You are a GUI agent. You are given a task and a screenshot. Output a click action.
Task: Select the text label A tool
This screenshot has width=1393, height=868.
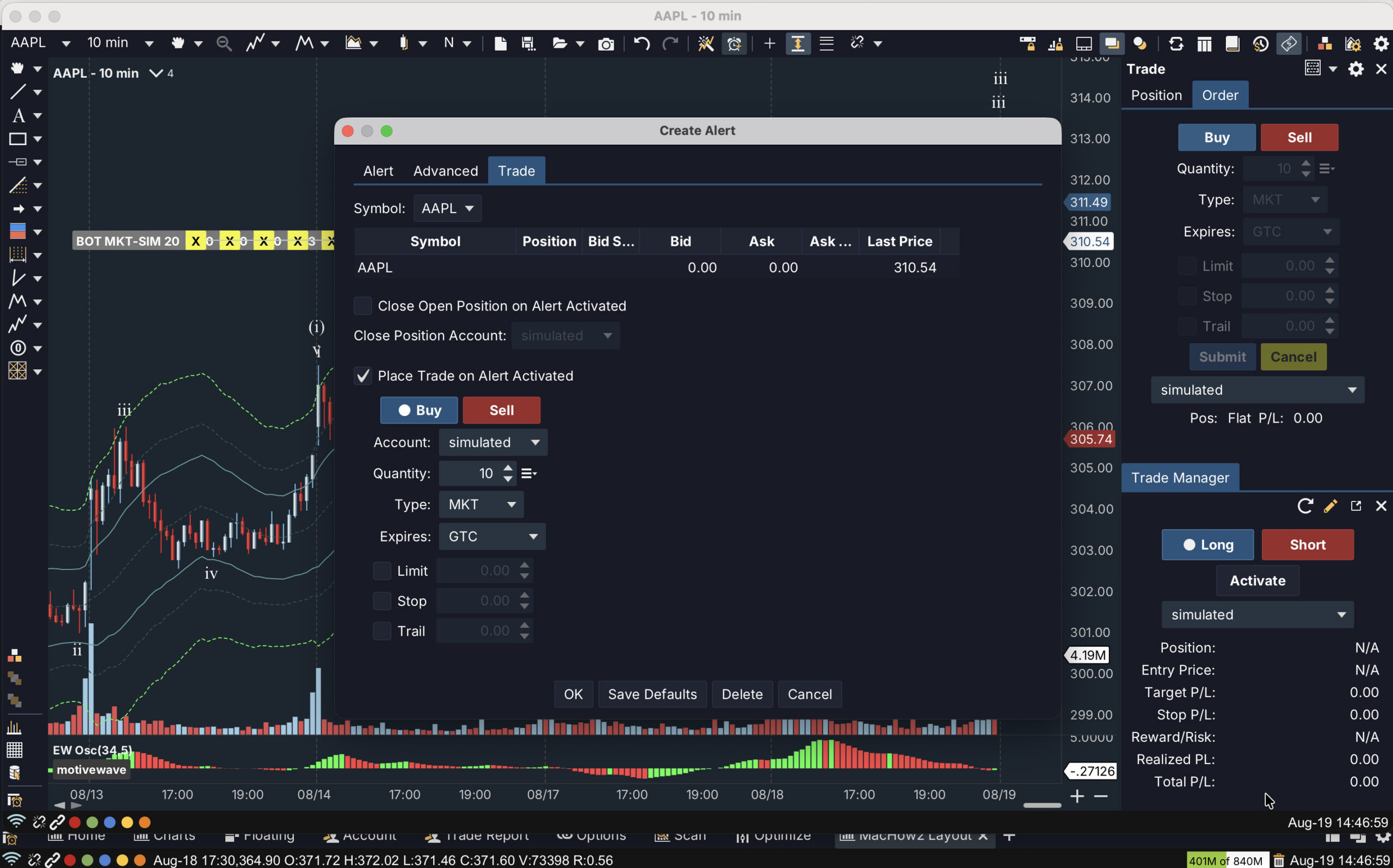18,115
